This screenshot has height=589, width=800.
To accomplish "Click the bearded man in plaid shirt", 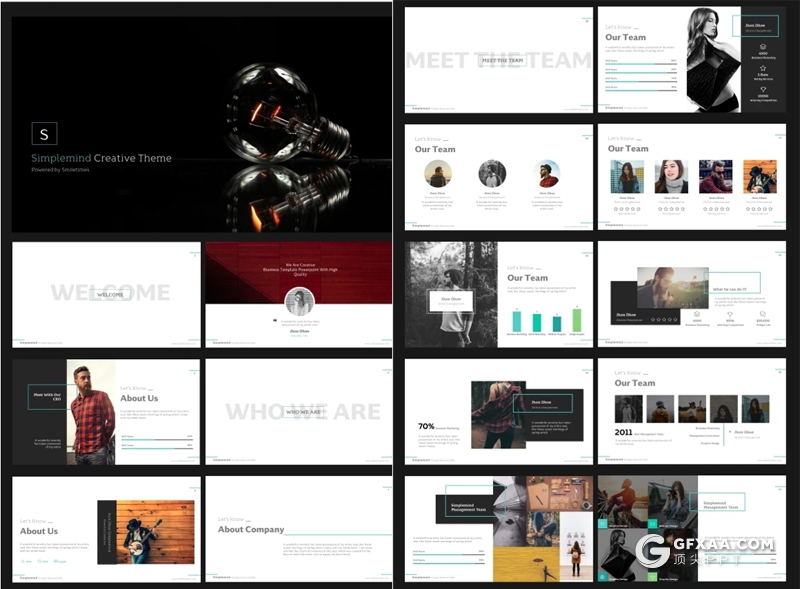I will tap(93, 412).
